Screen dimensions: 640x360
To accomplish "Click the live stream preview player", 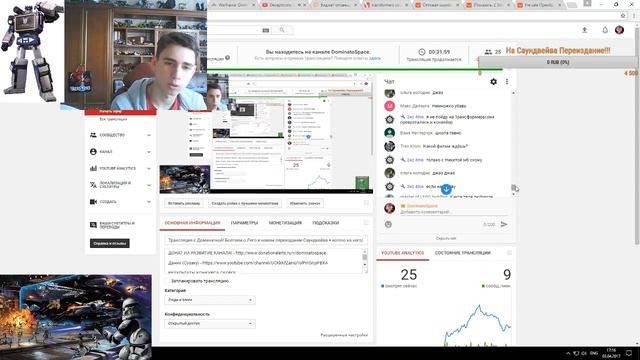I will tap(266, 133).
